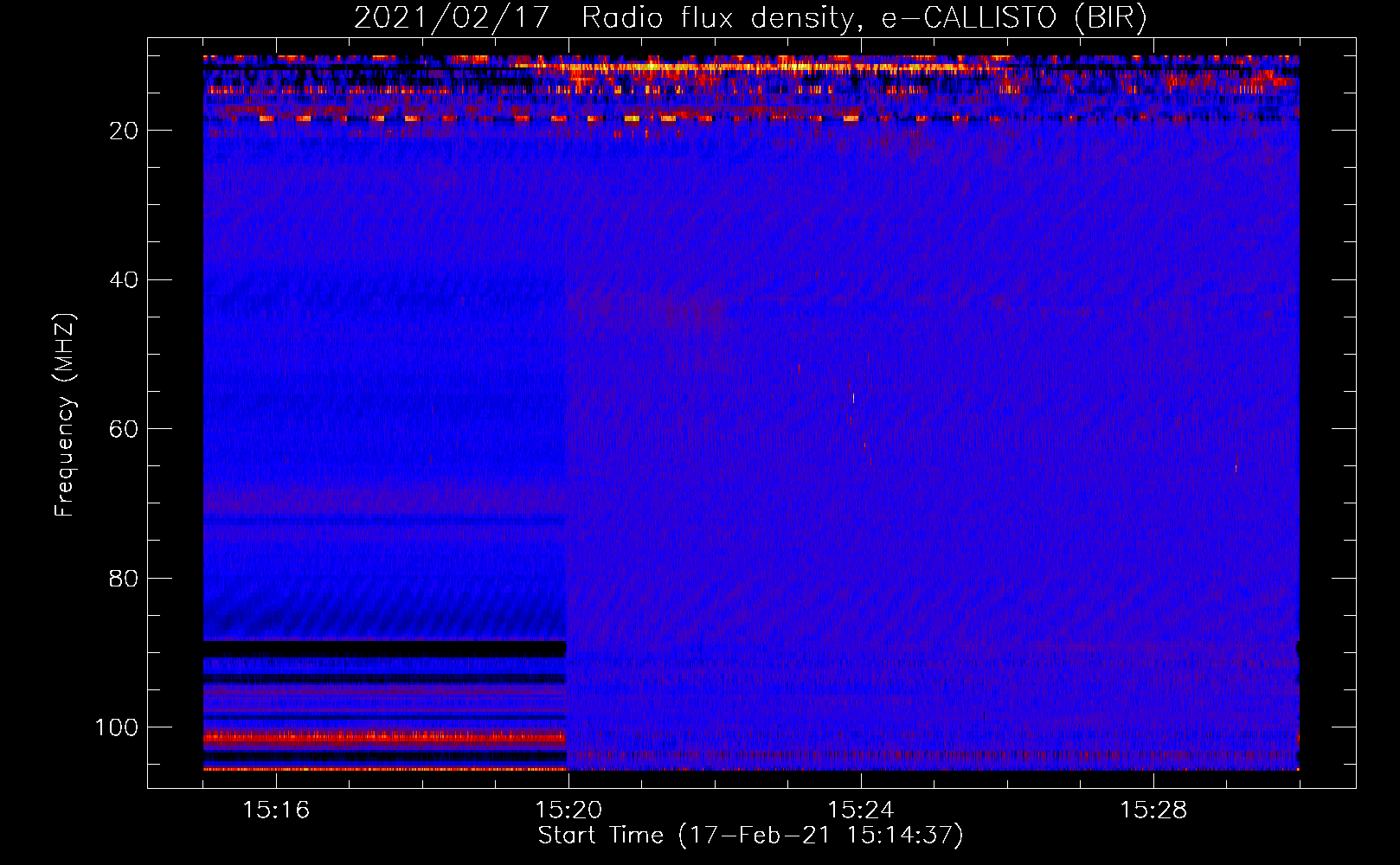Click the 40 frequency tick label

click(124, 280)
